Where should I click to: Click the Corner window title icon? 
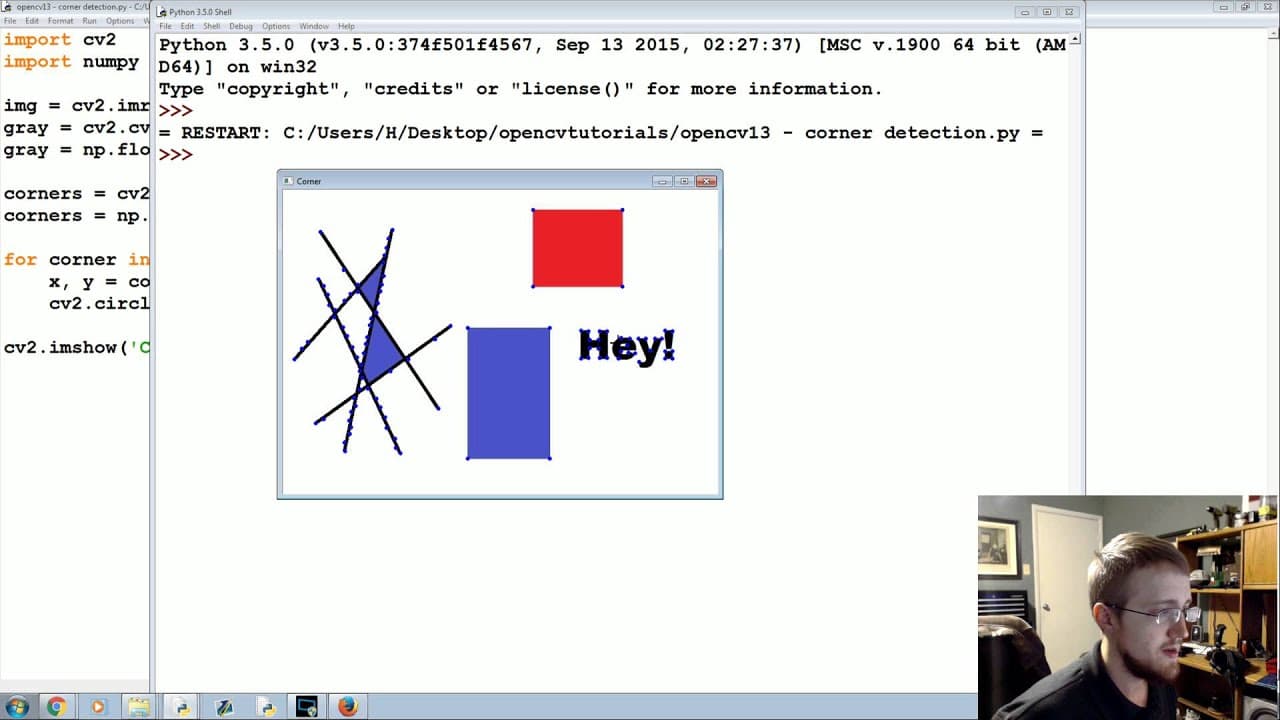[288, 181]
